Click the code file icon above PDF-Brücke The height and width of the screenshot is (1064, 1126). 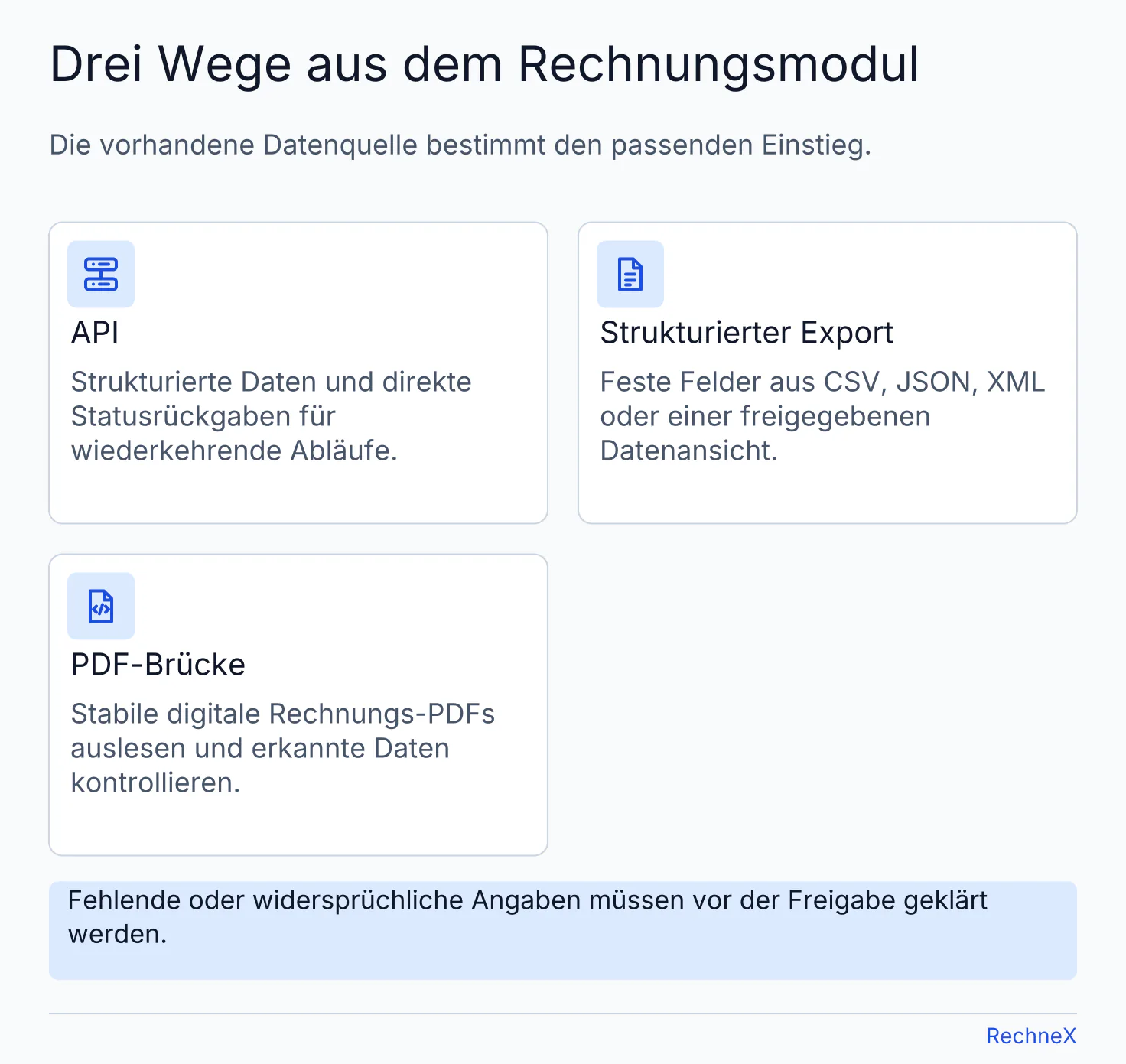101,607
